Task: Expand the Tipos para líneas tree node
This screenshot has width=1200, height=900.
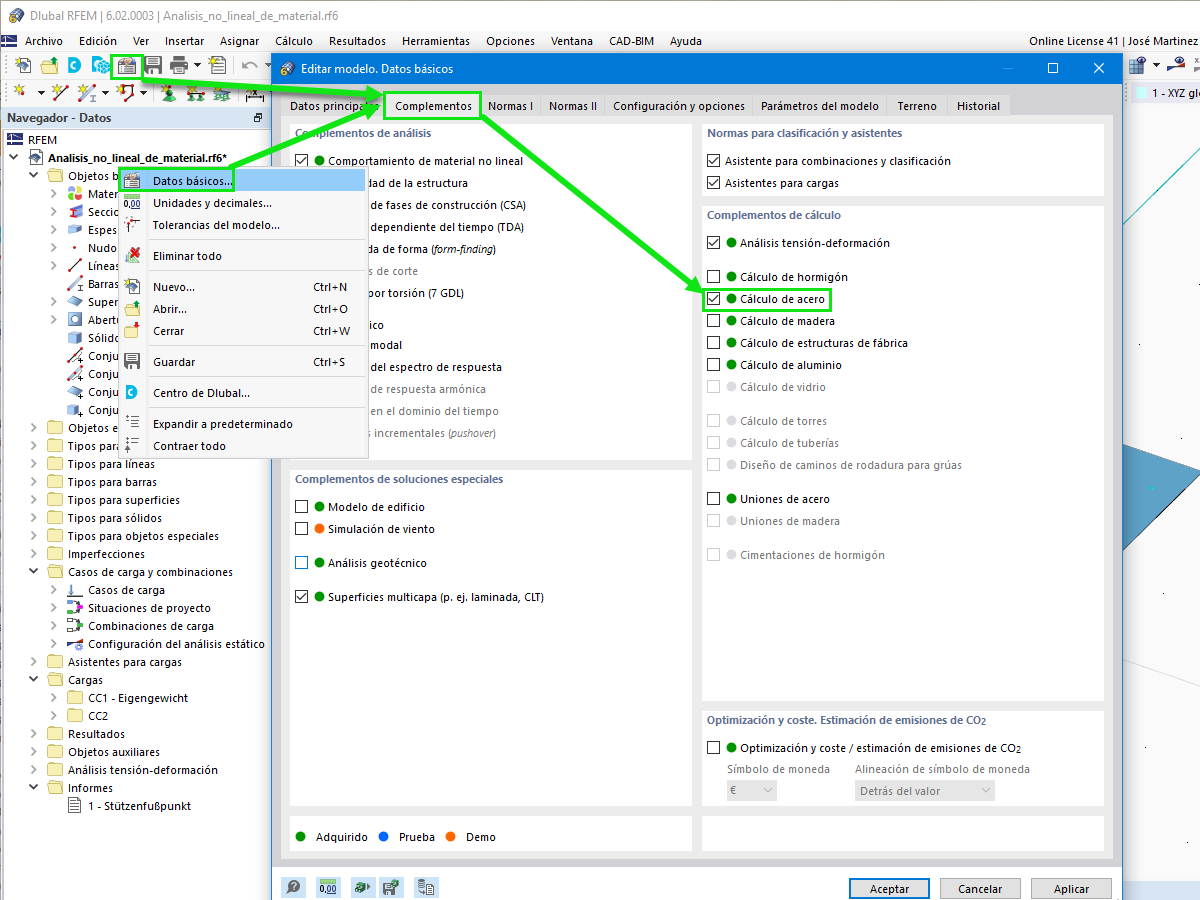Action: (x=34, y=464)
